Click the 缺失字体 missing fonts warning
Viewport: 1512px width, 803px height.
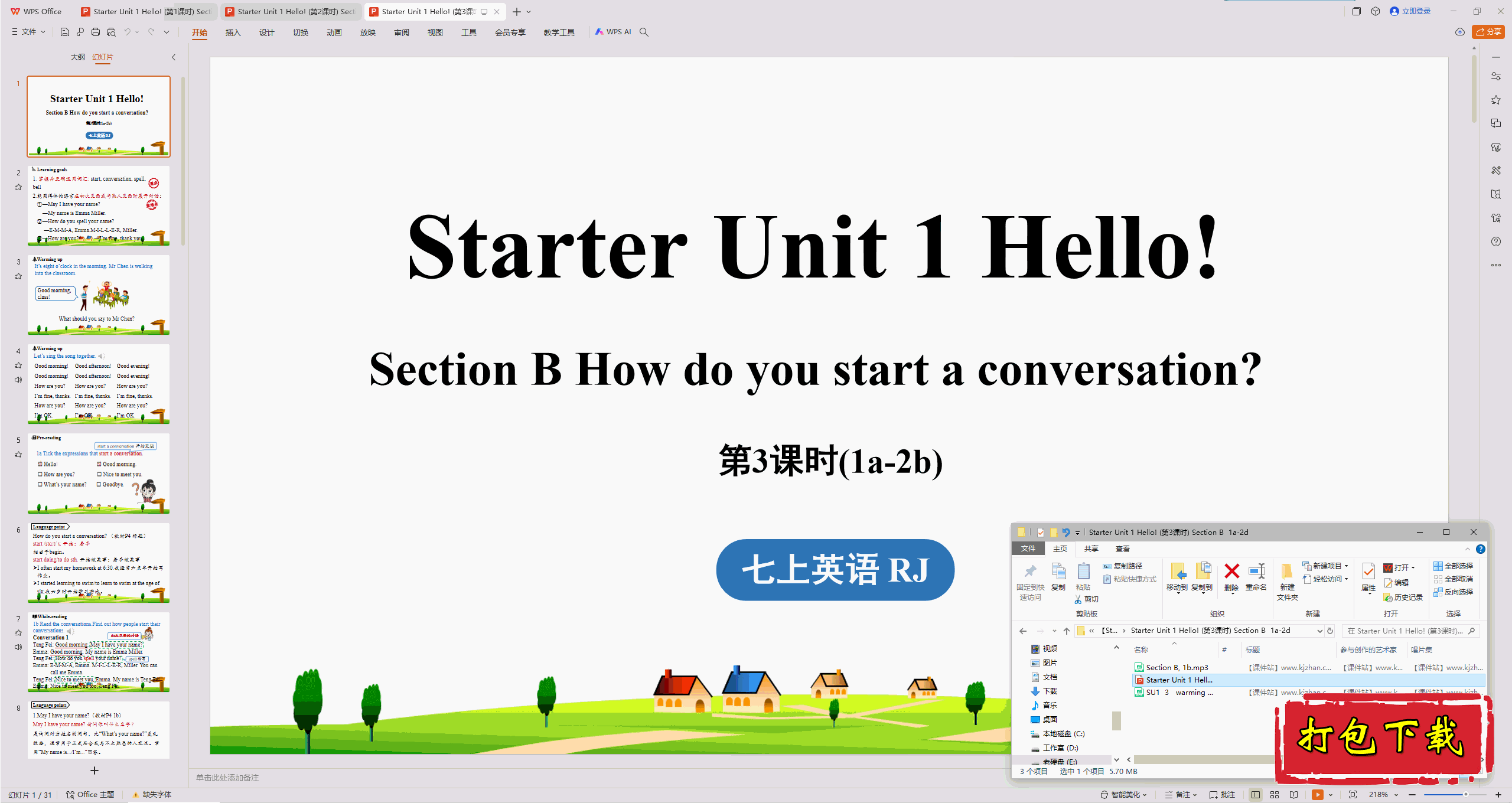pos(152,795)
